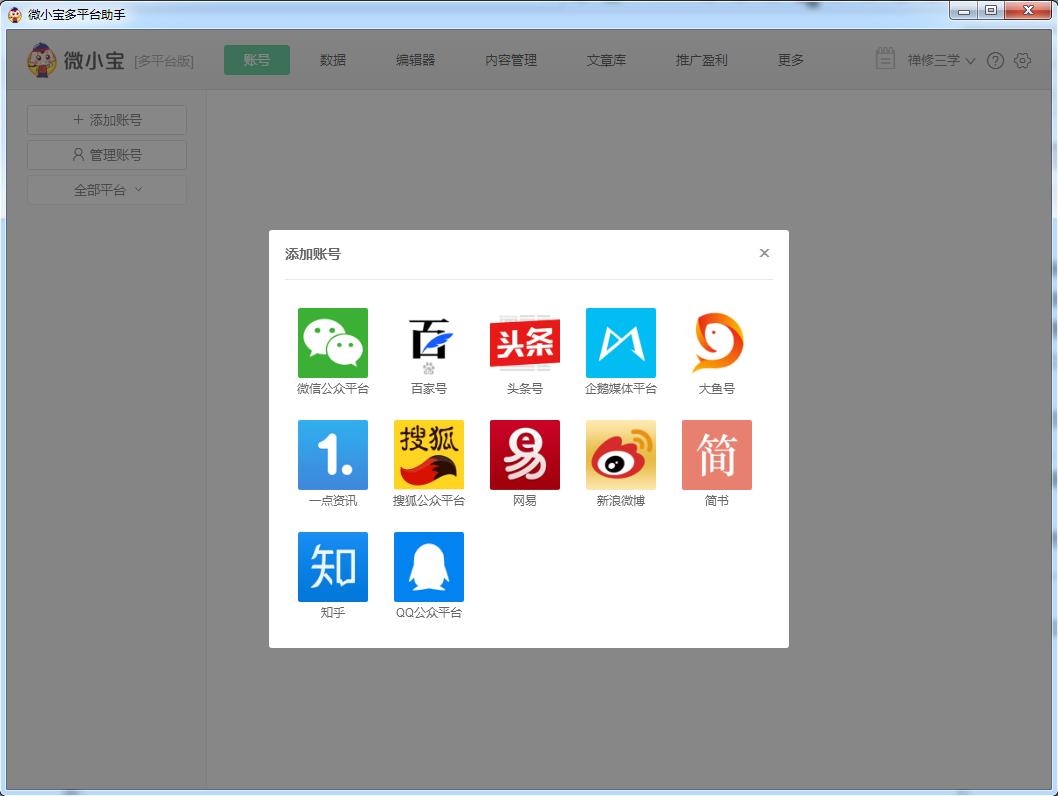Switch to the 推广盈利 tab
The width and height of the screenshot is (1058, 796).
(x=702, y=60)
